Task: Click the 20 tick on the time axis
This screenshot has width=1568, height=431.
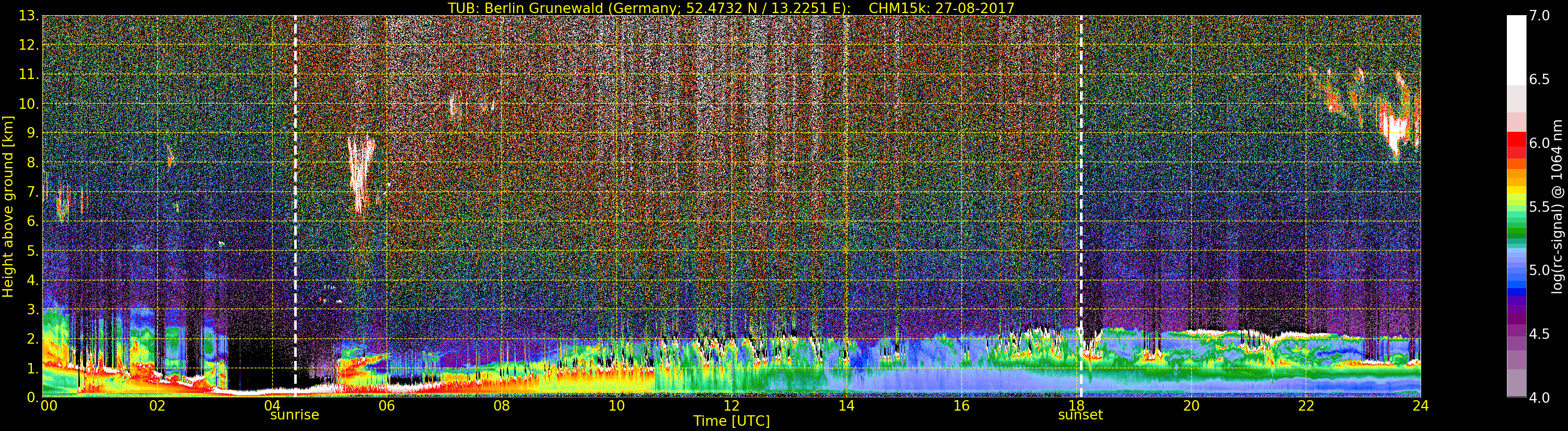Action: 1191,406
